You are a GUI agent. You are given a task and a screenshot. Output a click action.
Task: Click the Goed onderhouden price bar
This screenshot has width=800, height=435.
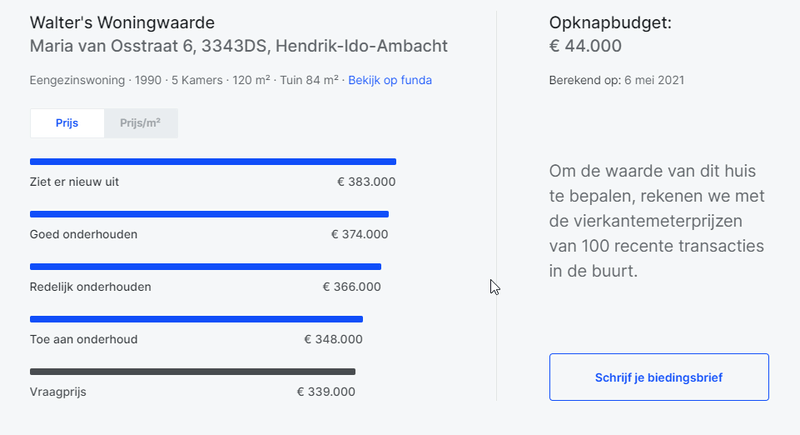coord(209,214)
